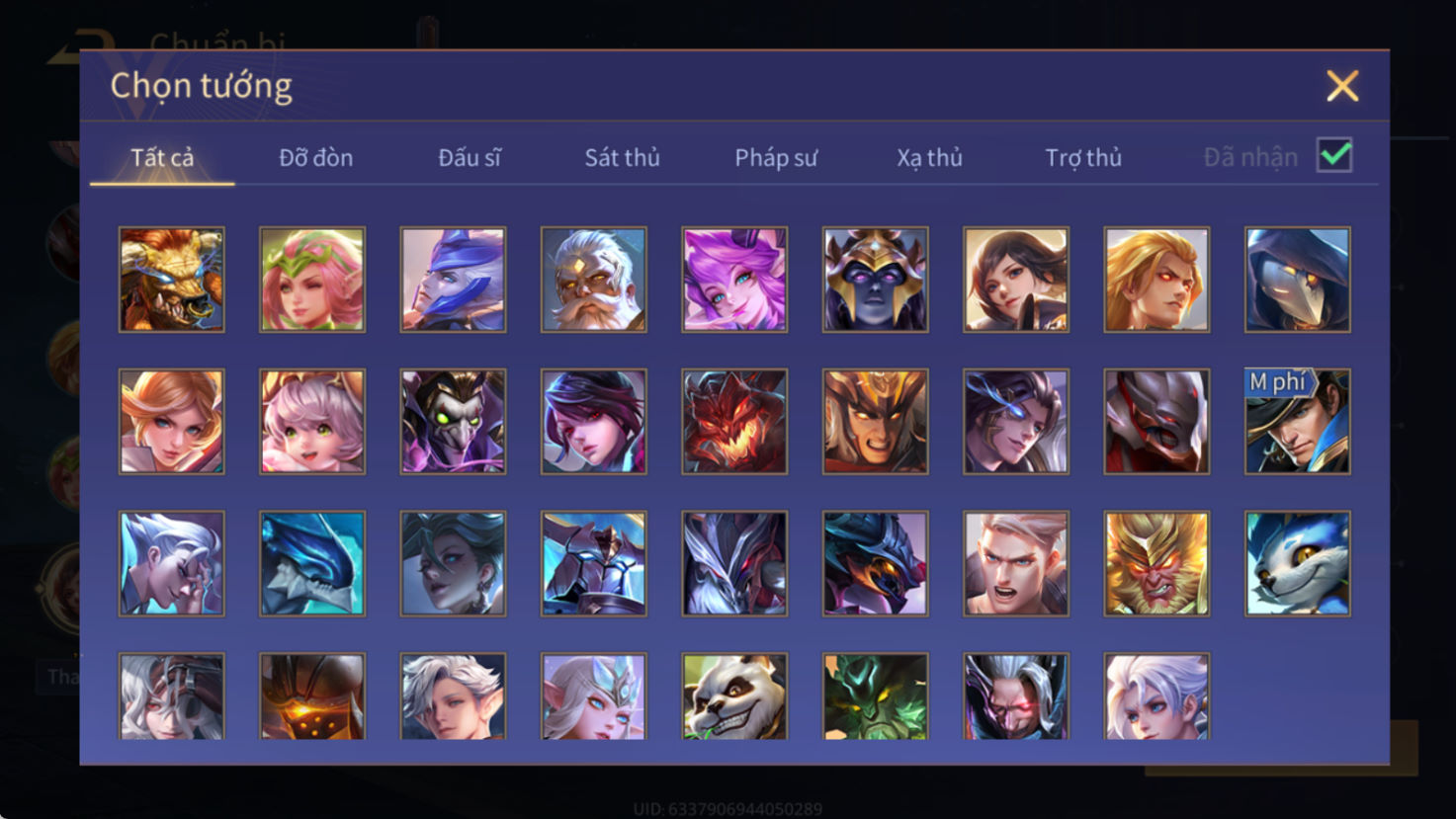
Task: Switch to the Xạ thủ tab
Action: coord(929,157)
